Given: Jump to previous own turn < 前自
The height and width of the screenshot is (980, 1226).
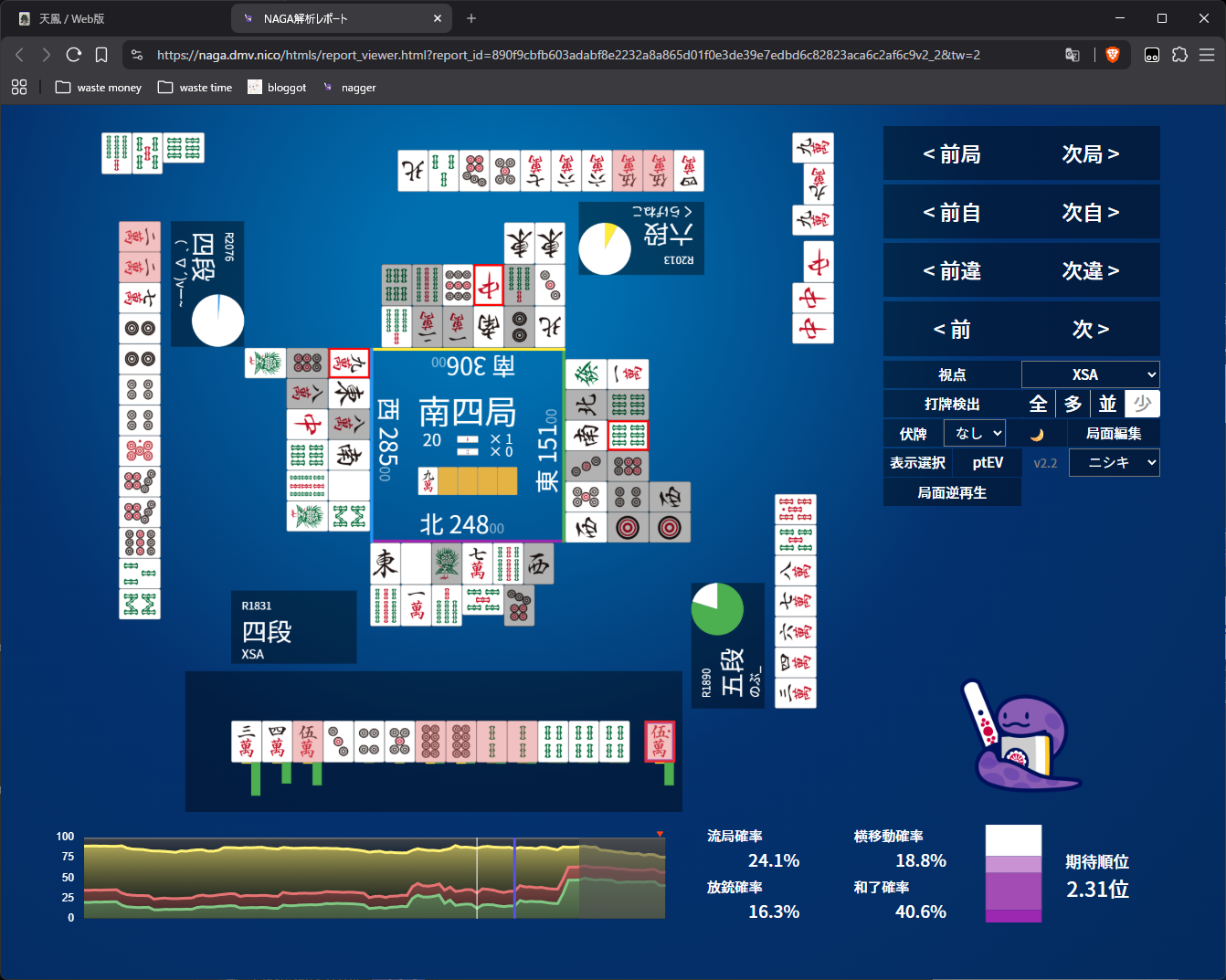Looking at the screenshot, I should coord(952,213).
